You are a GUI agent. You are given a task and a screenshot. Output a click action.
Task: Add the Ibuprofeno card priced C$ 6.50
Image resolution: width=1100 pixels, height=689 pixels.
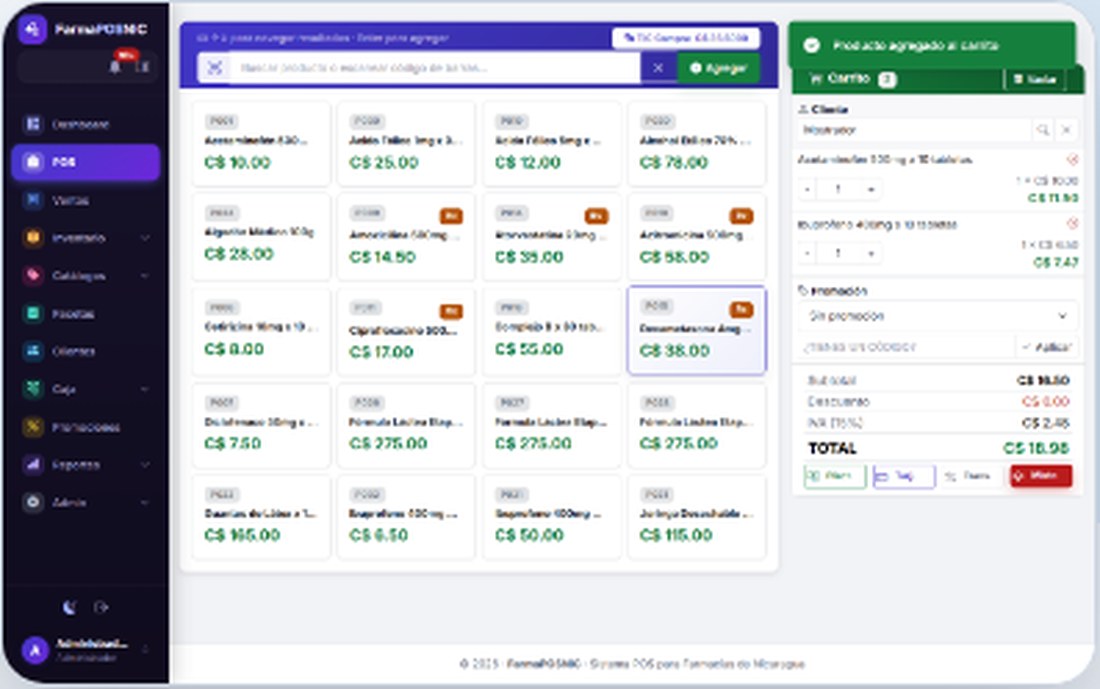pos(406,517)
